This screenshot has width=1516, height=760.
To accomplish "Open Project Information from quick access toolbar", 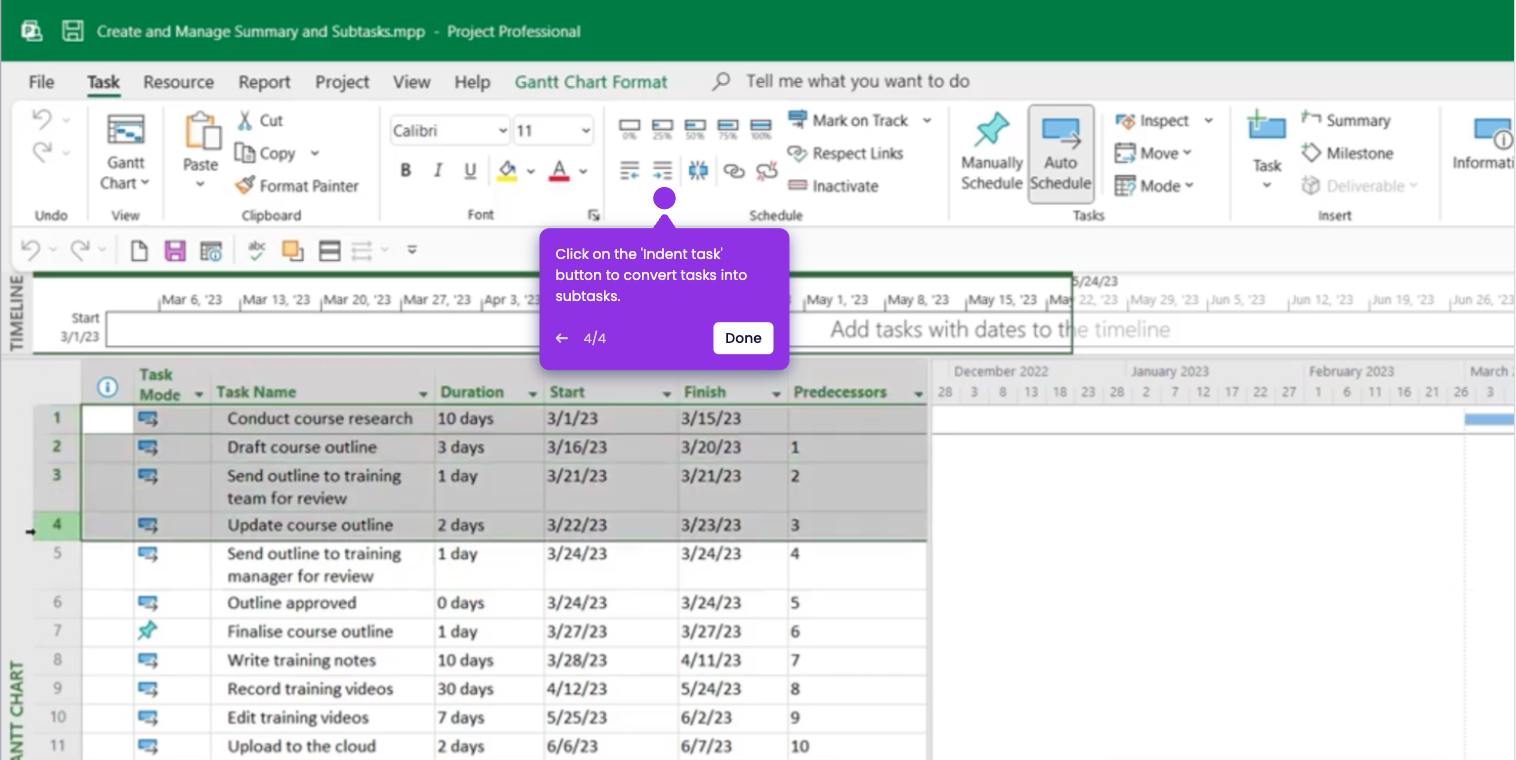I will click(x=211, y=251).
